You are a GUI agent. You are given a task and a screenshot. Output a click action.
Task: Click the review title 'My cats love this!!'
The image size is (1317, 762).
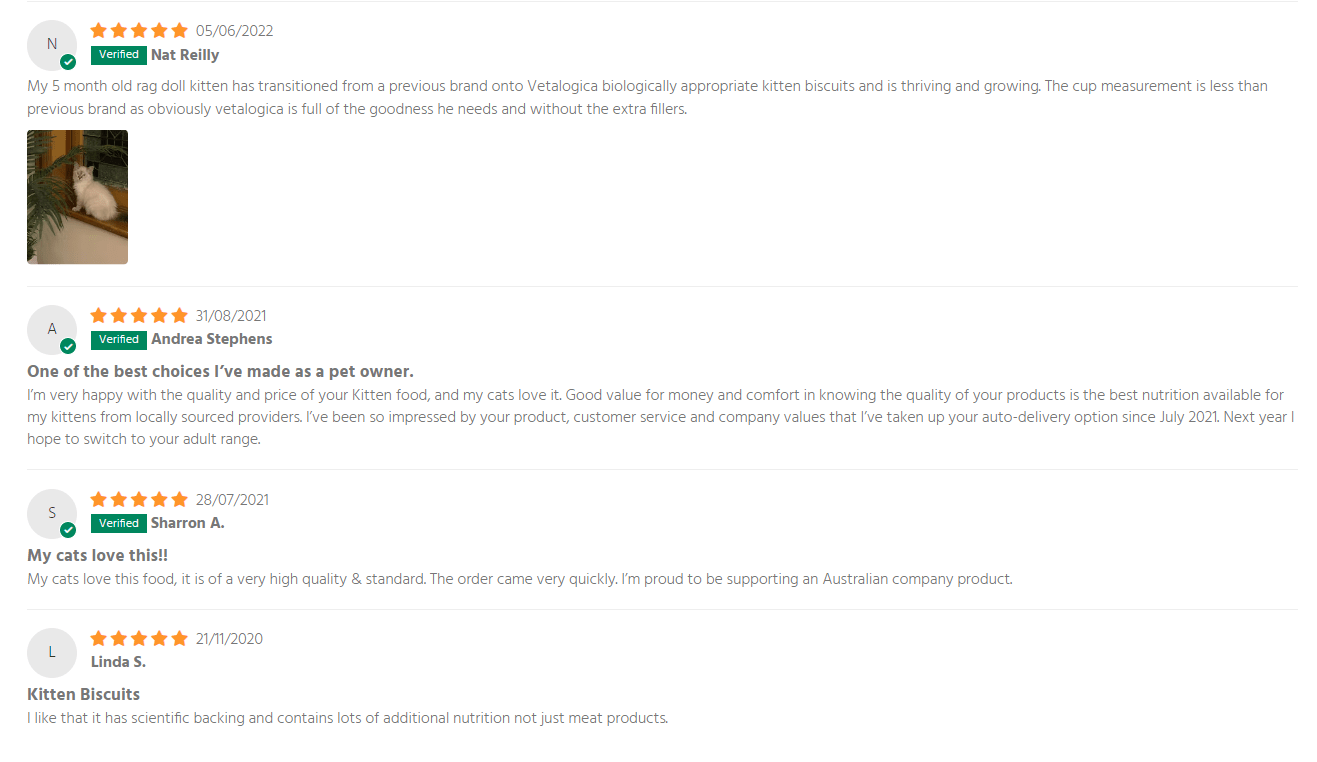coord(98,555)
